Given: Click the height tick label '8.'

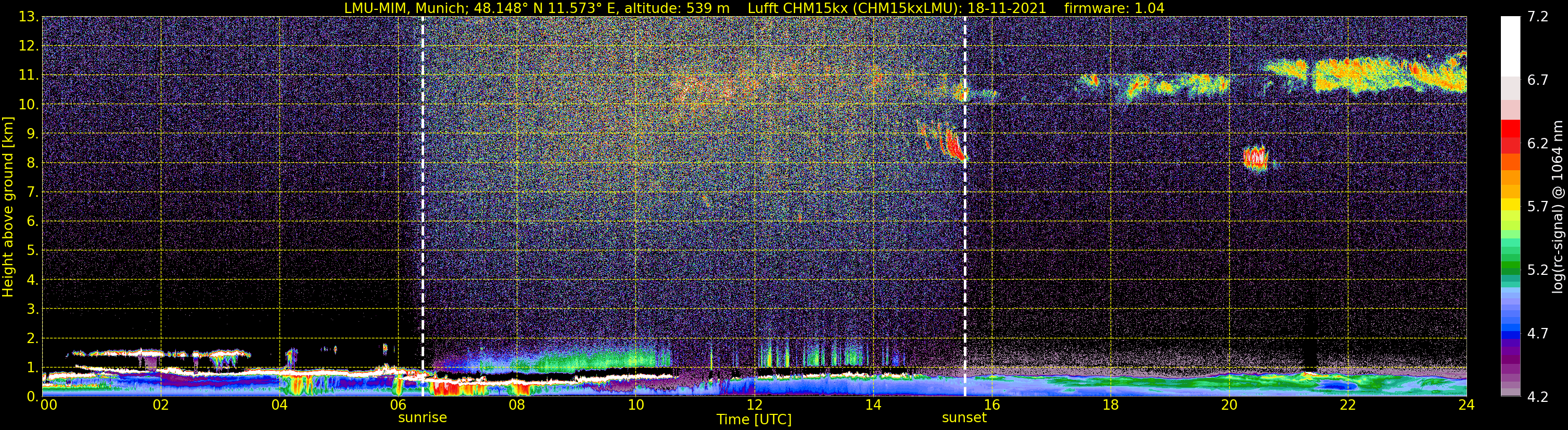Looking at the screenshot, I should (33, 163).
